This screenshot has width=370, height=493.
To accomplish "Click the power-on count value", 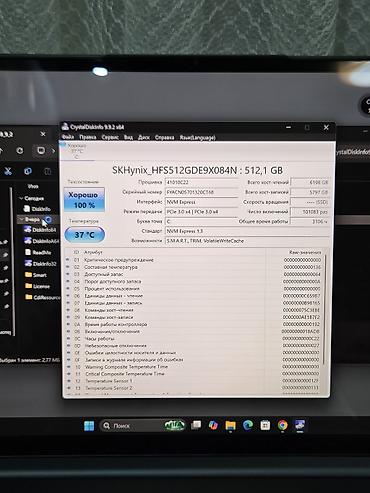I will coord(310,212).
